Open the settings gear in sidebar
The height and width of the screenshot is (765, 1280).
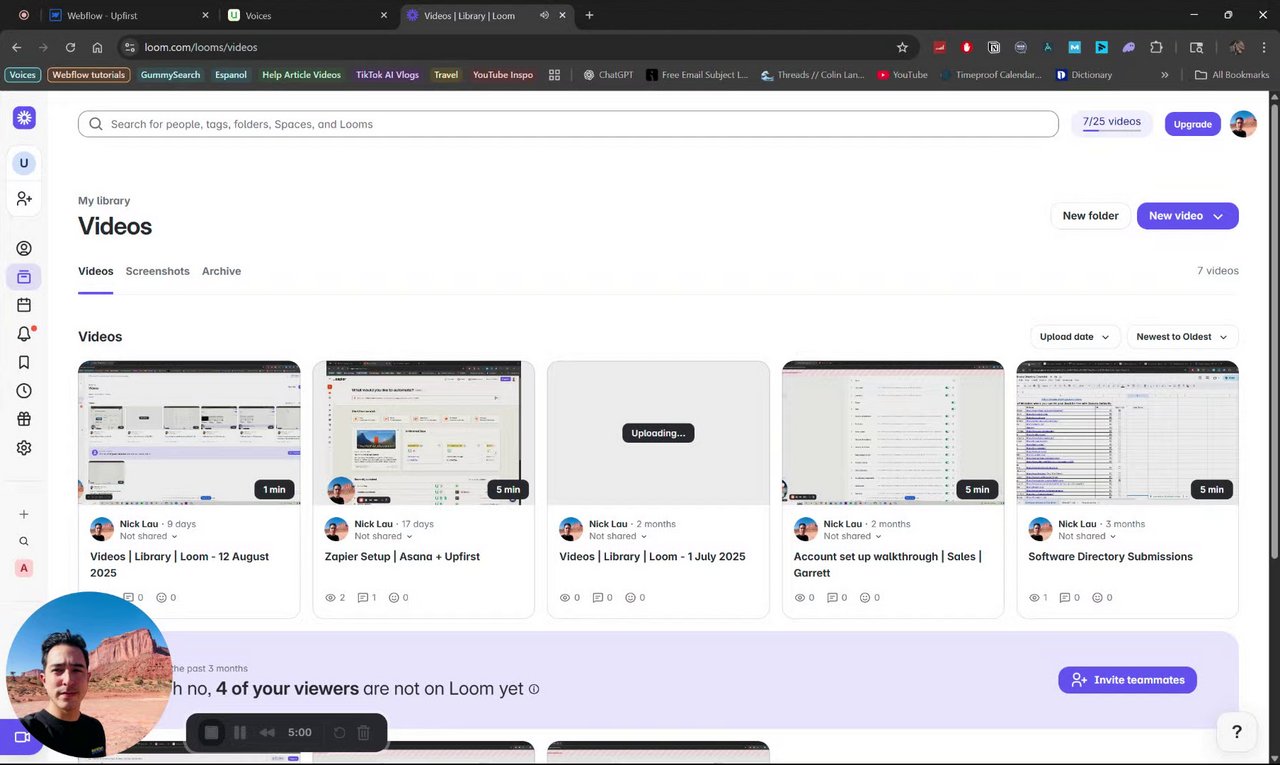coord(24,448)
